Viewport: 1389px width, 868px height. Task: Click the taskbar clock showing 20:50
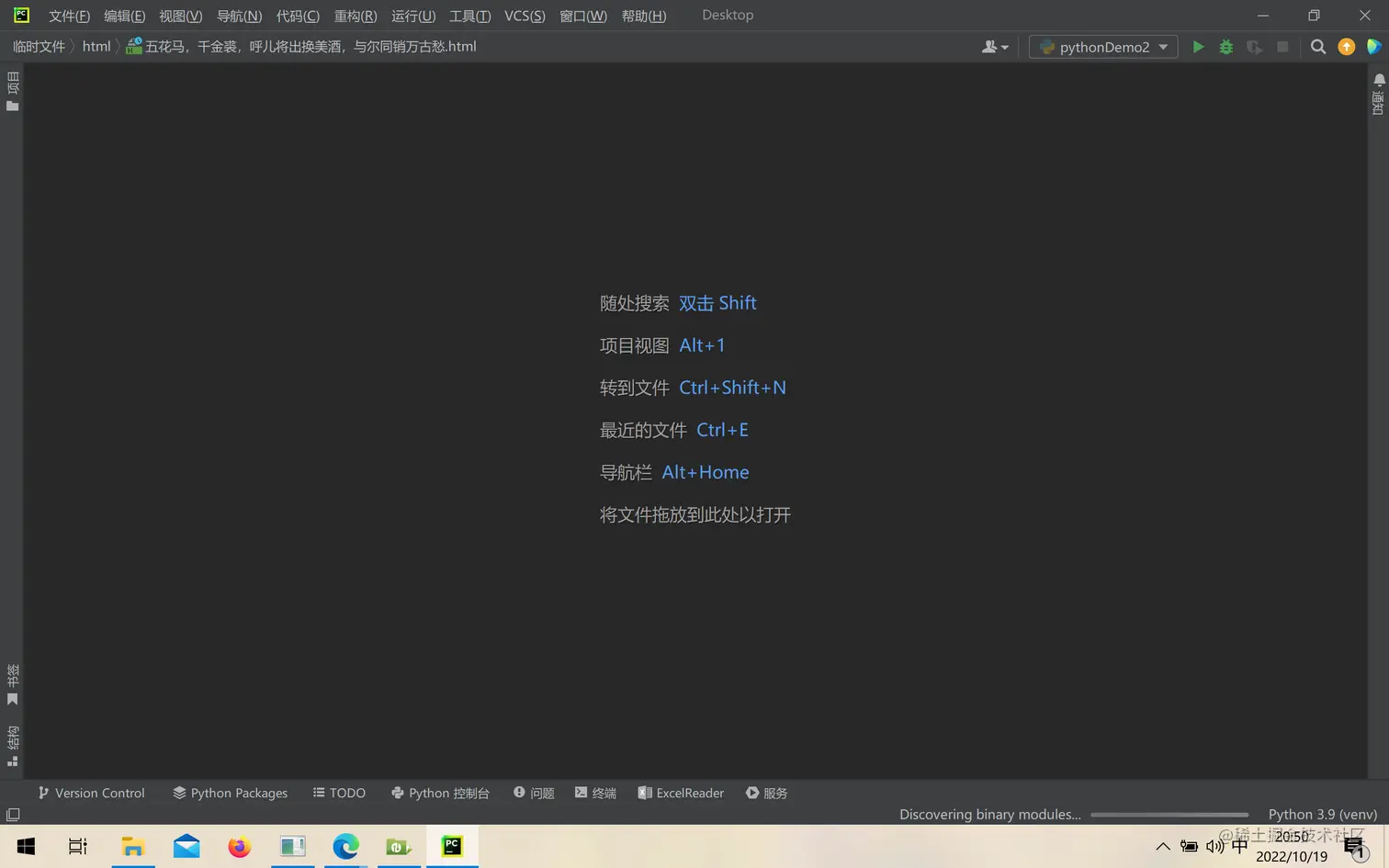pyautogui.click(x=1292, y=846)
